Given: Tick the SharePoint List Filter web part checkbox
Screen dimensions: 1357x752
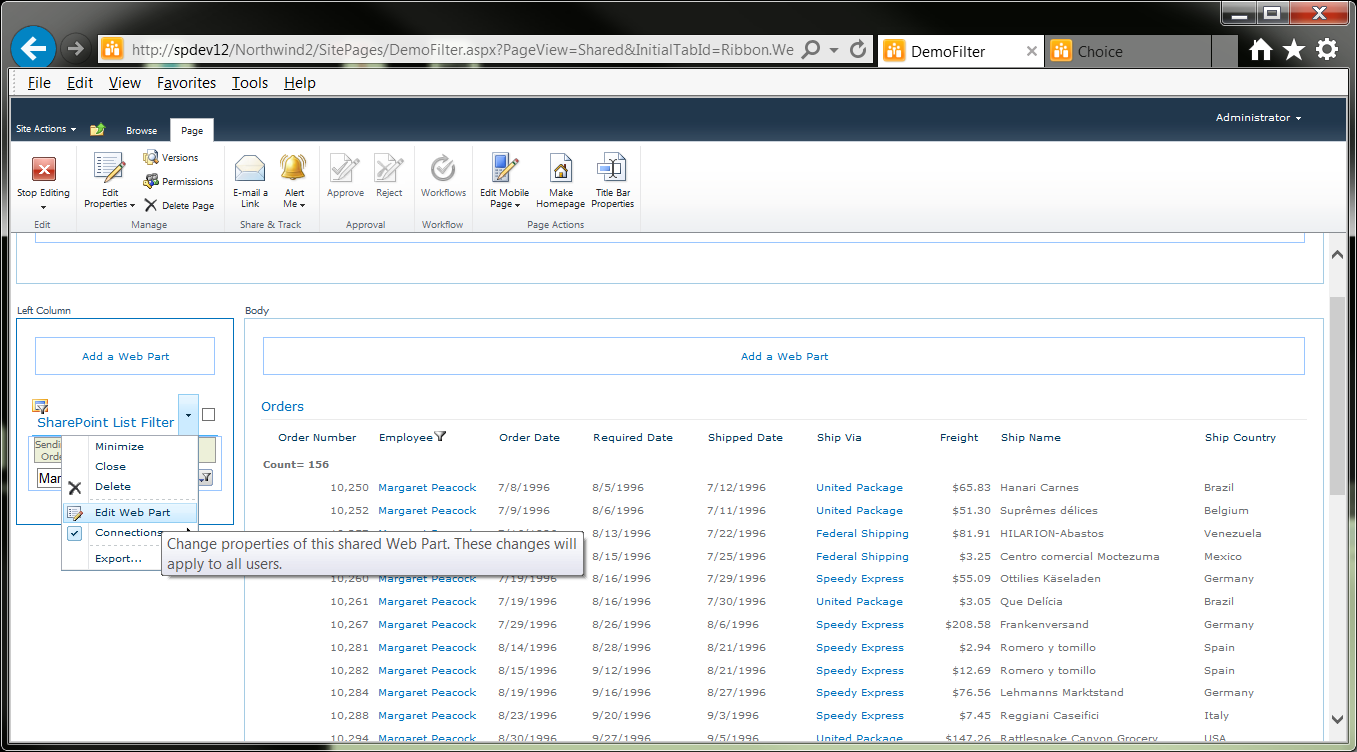Looking at the screenshot, I should [x=208, y=414].
